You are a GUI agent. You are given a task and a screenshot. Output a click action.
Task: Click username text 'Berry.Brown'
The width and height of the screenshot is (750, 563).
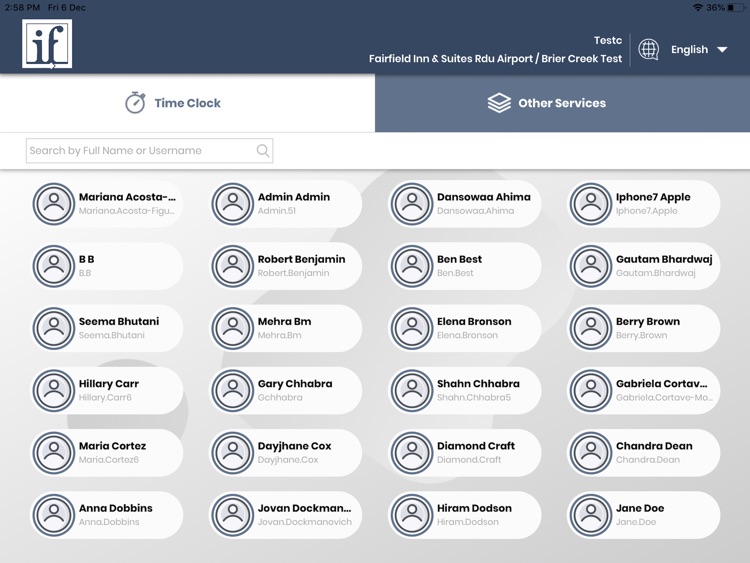click(641, 335)
